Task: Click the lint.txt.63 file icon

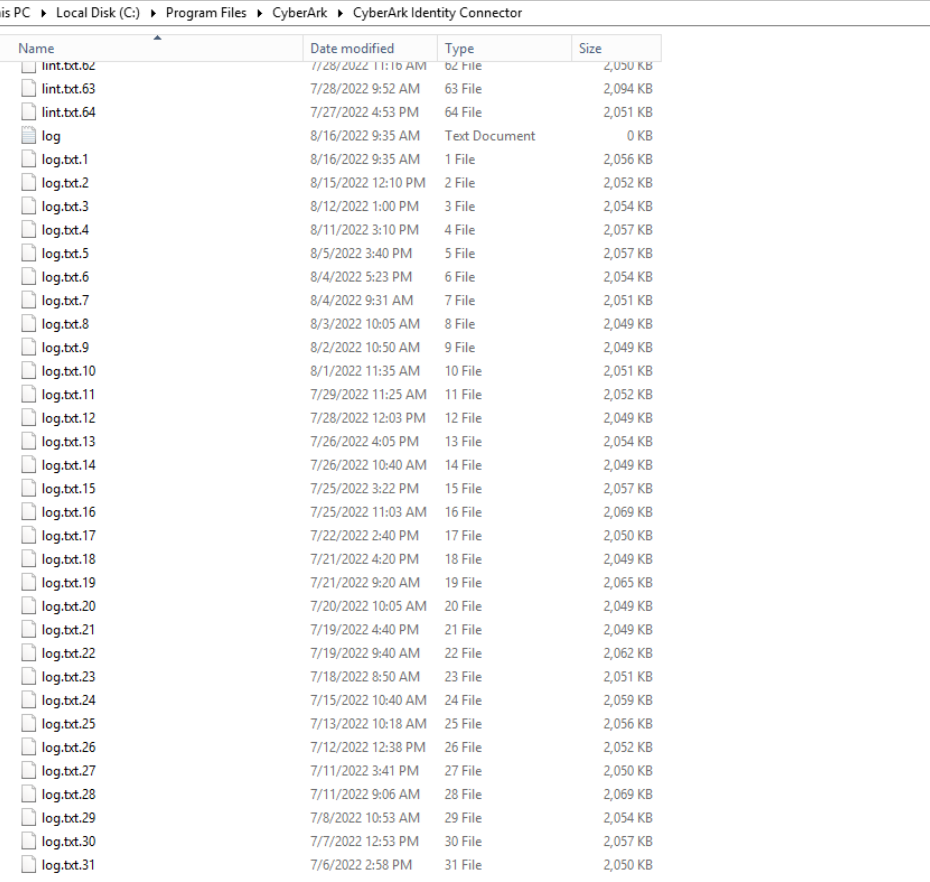Action: click(29, 89)
